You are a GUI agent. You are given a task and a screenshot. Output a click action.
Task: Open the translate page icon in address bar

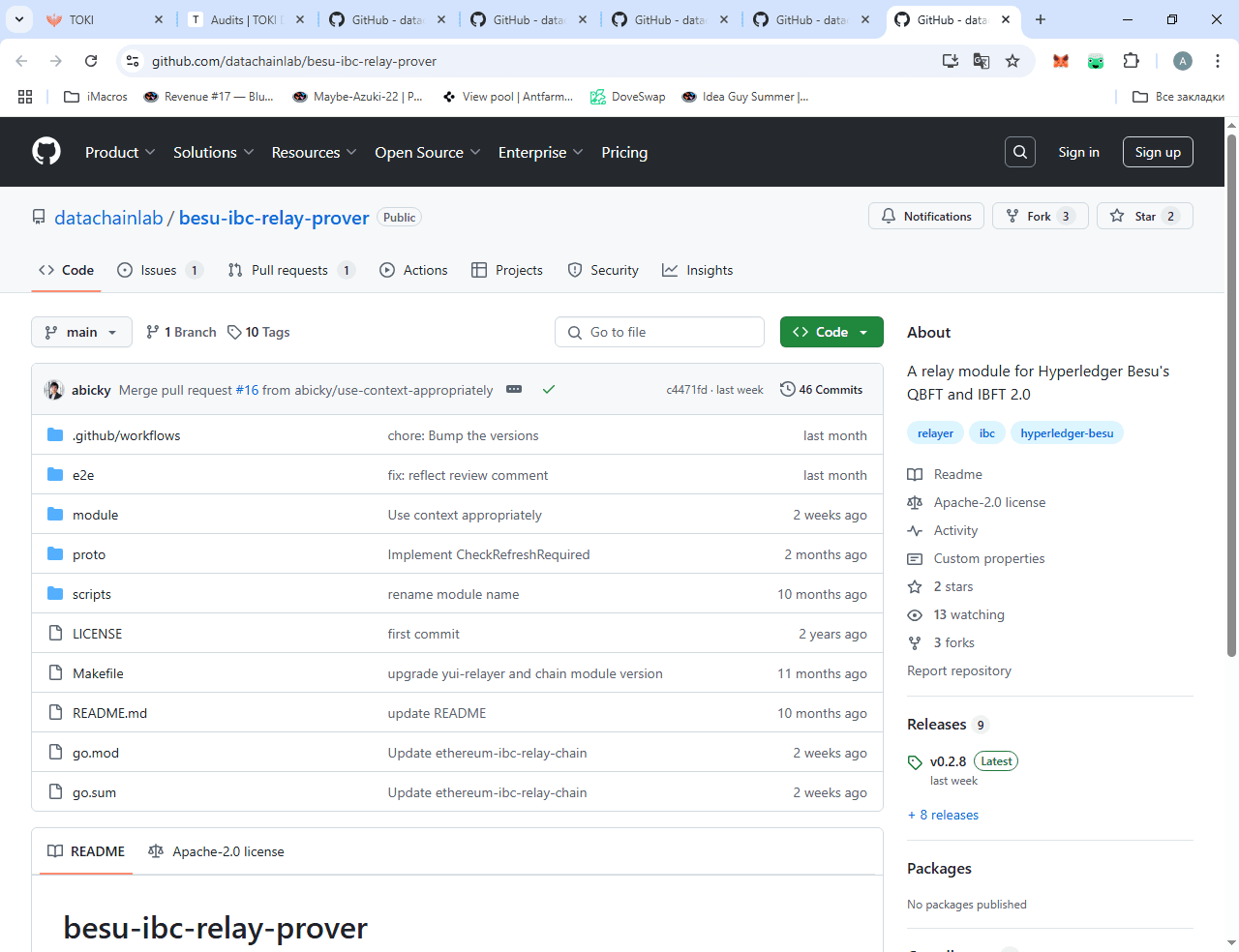tap(982, 61)
